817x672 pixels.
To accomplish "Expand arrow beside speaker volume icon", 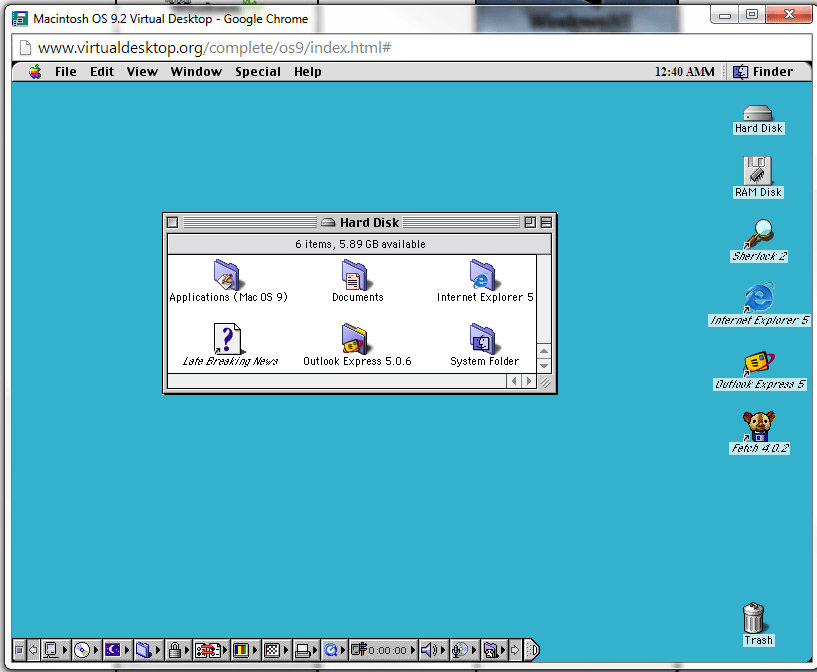I will pyautogui.click(x=443, y=650).
